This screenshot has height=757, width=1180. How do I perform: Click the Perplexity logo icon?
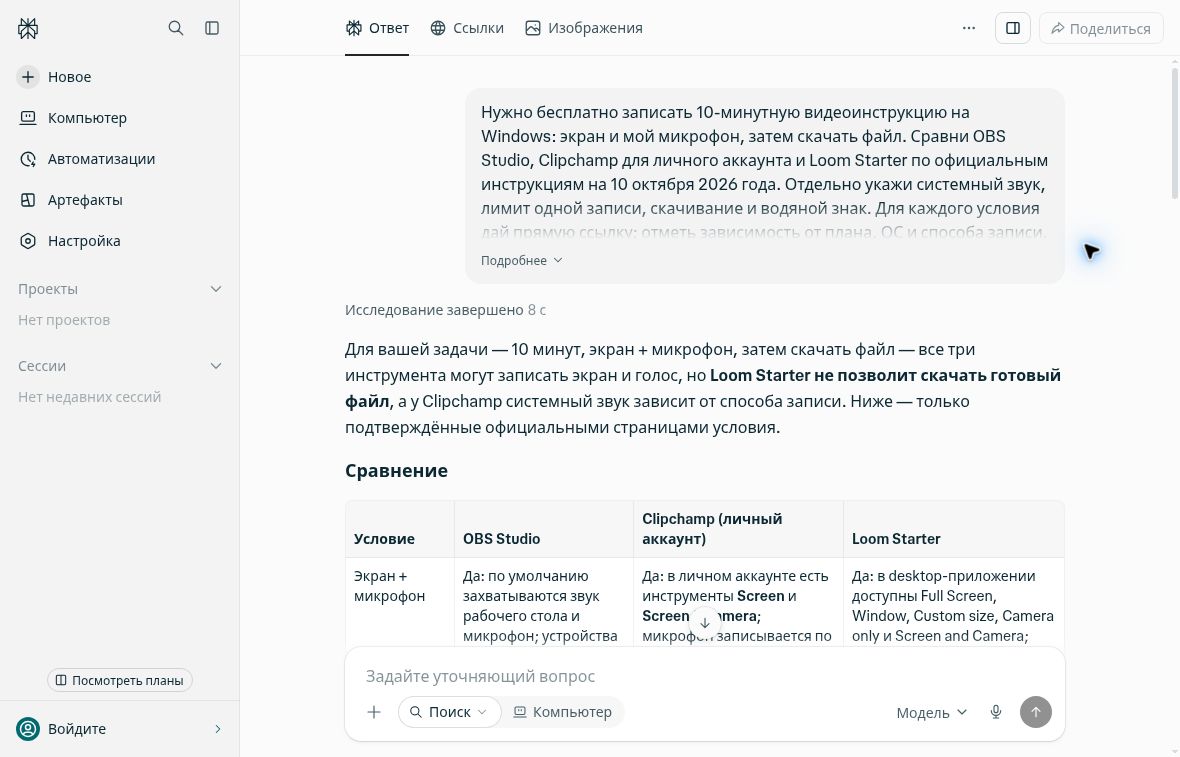(x=28, y=29)
